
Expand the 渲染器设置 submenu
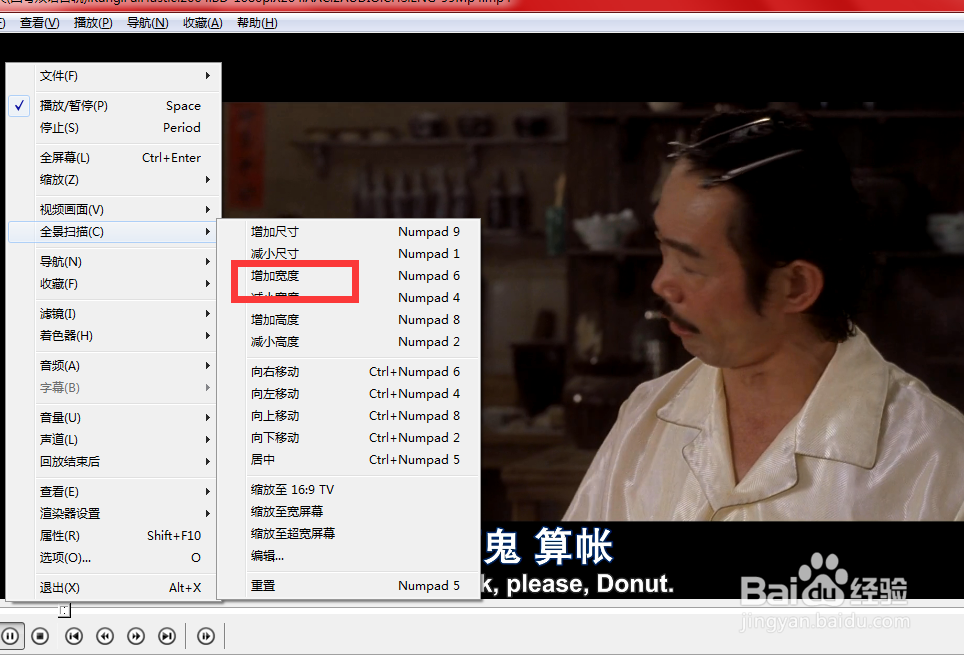114,514
